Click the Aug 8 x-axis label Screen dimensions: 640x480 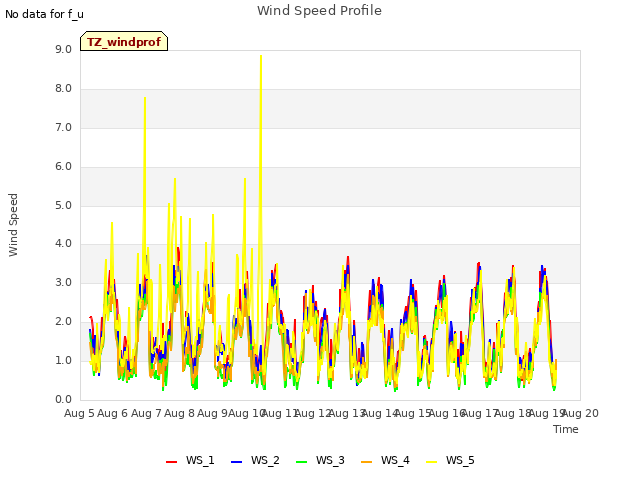(179, 413)
